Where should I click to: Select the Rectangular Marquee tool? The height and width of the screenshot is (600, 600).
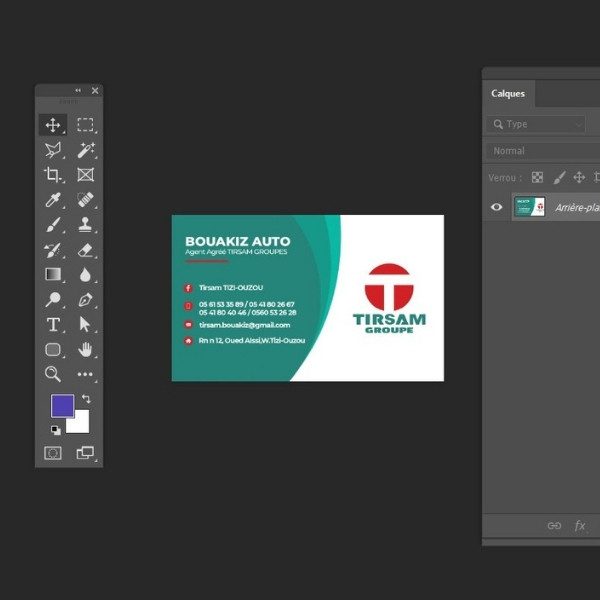pos(85,125)
